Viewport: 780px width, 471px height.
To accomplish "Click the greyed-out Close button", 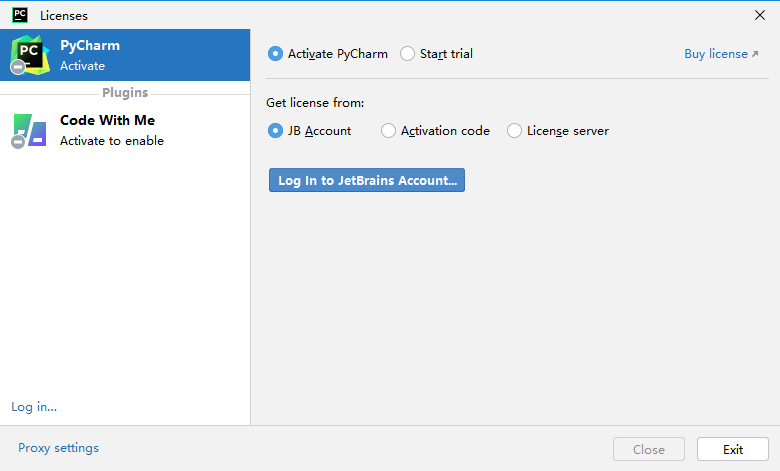I will pyautogui.click(x=649, y=449).
